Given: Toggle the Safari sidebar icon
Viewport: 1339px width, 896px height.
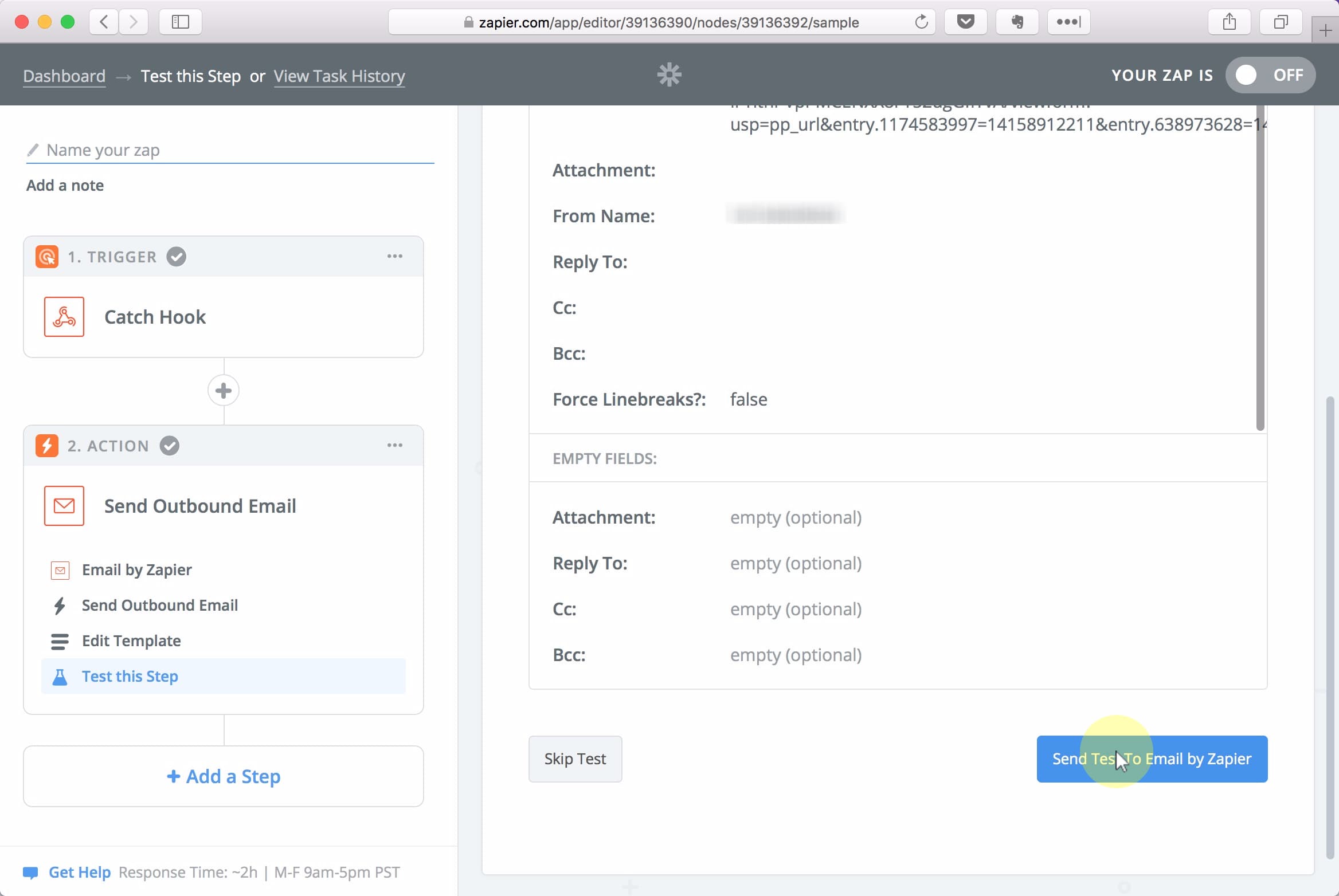Looking at the screenshot, I should [x=180, y=22].
